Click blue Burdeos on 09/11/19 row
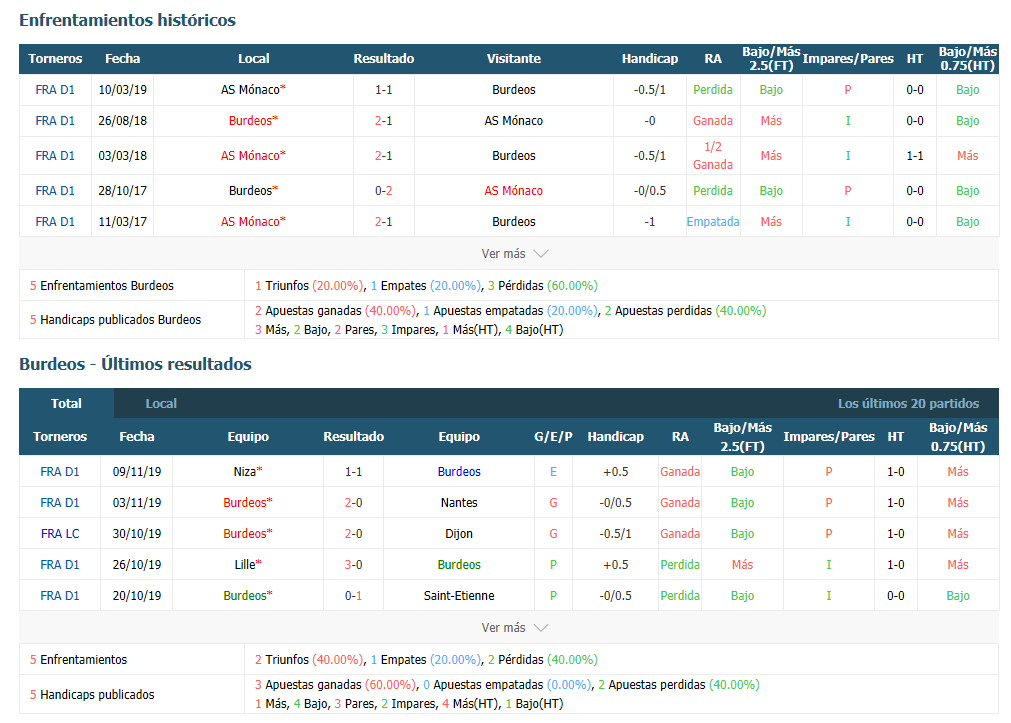 [458, 471]
